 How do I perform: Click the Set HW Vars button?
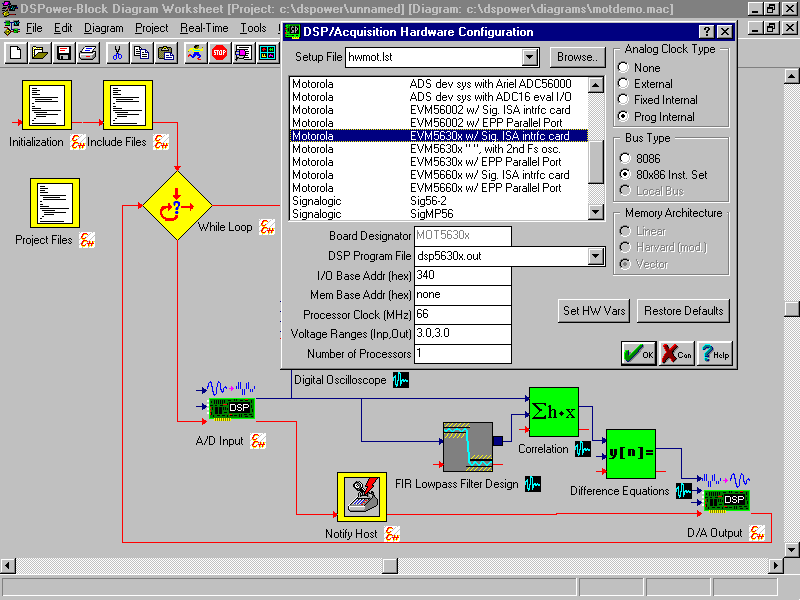[594, 311]
